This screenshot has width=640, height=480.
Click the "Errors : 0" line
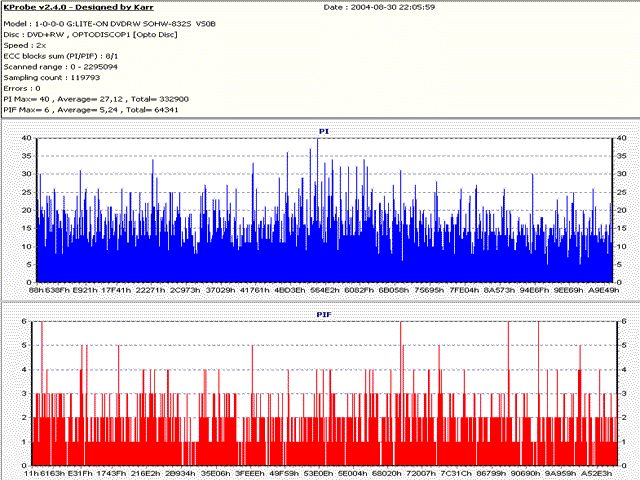click(x=22, y=88)
